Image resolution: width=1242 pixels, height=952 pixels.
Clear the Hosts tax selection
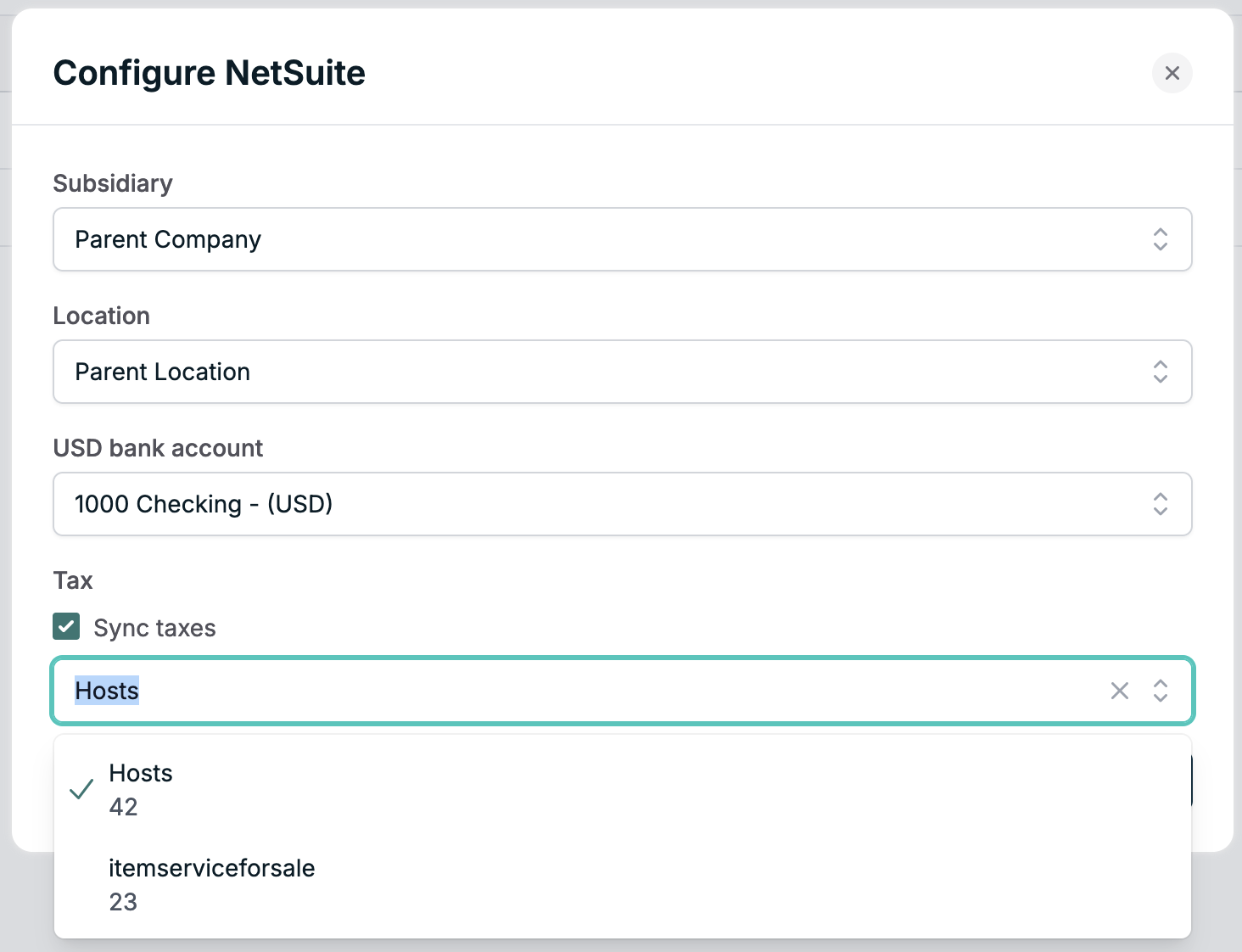(1120, 691)
